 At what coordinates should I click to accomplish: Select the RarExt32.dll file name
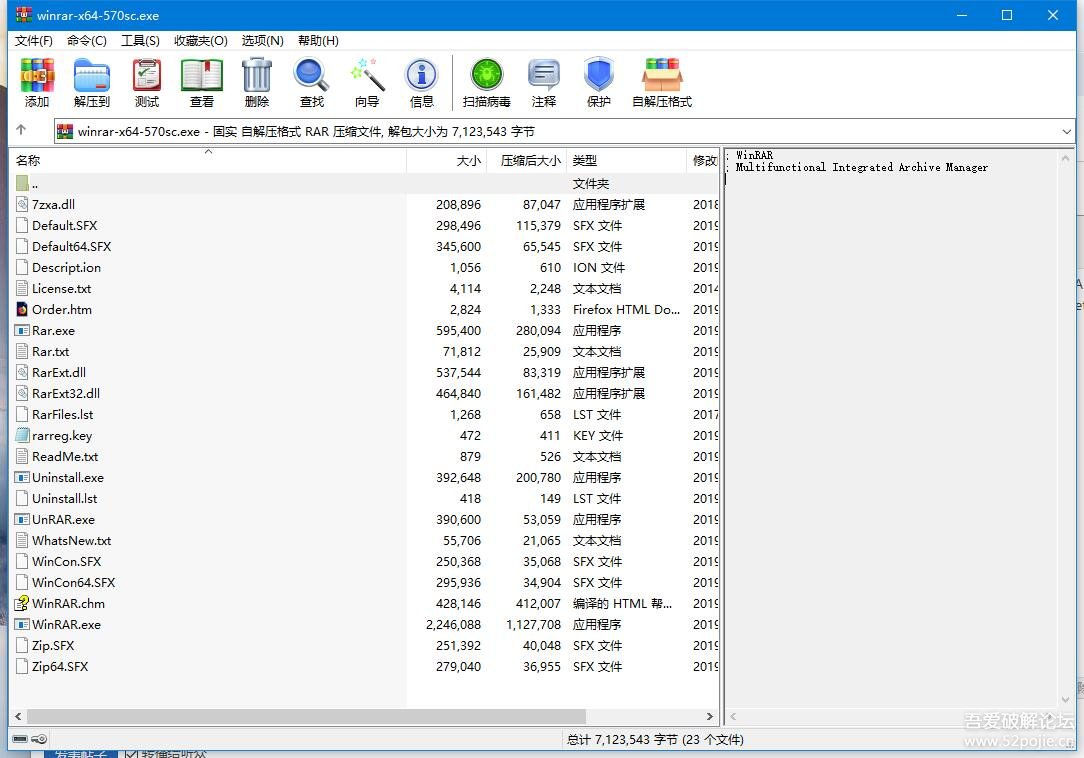tap(66, 394)
